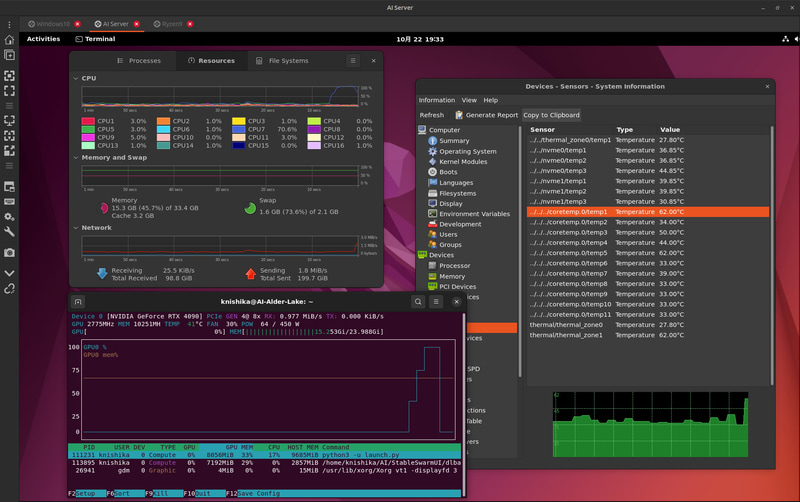Click the red Sending arrow icon
Image resolution: width=800 pixels, height=502 pixels.
pyautogui.click(x=251, y=274)
